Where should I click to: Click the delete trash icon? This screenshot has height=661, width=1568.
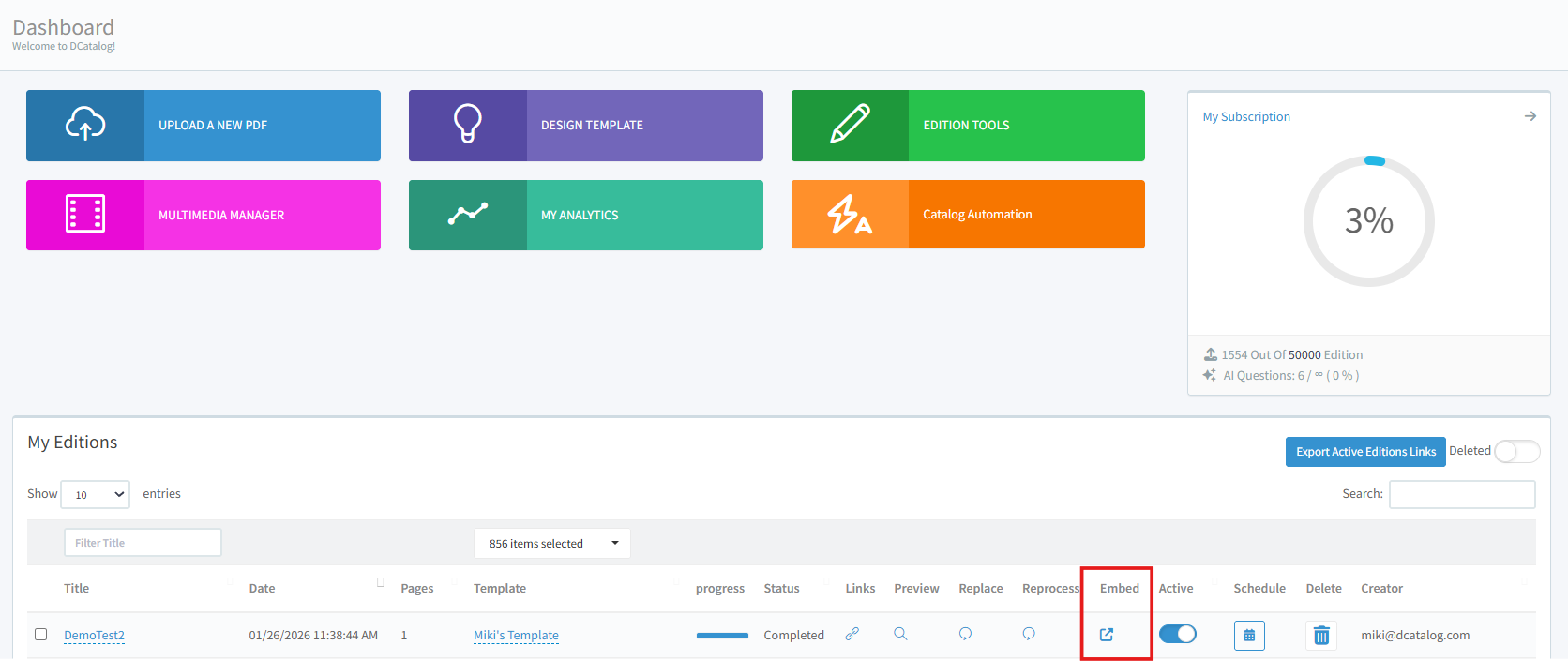pyautogui.click(x=1320, y=636)
